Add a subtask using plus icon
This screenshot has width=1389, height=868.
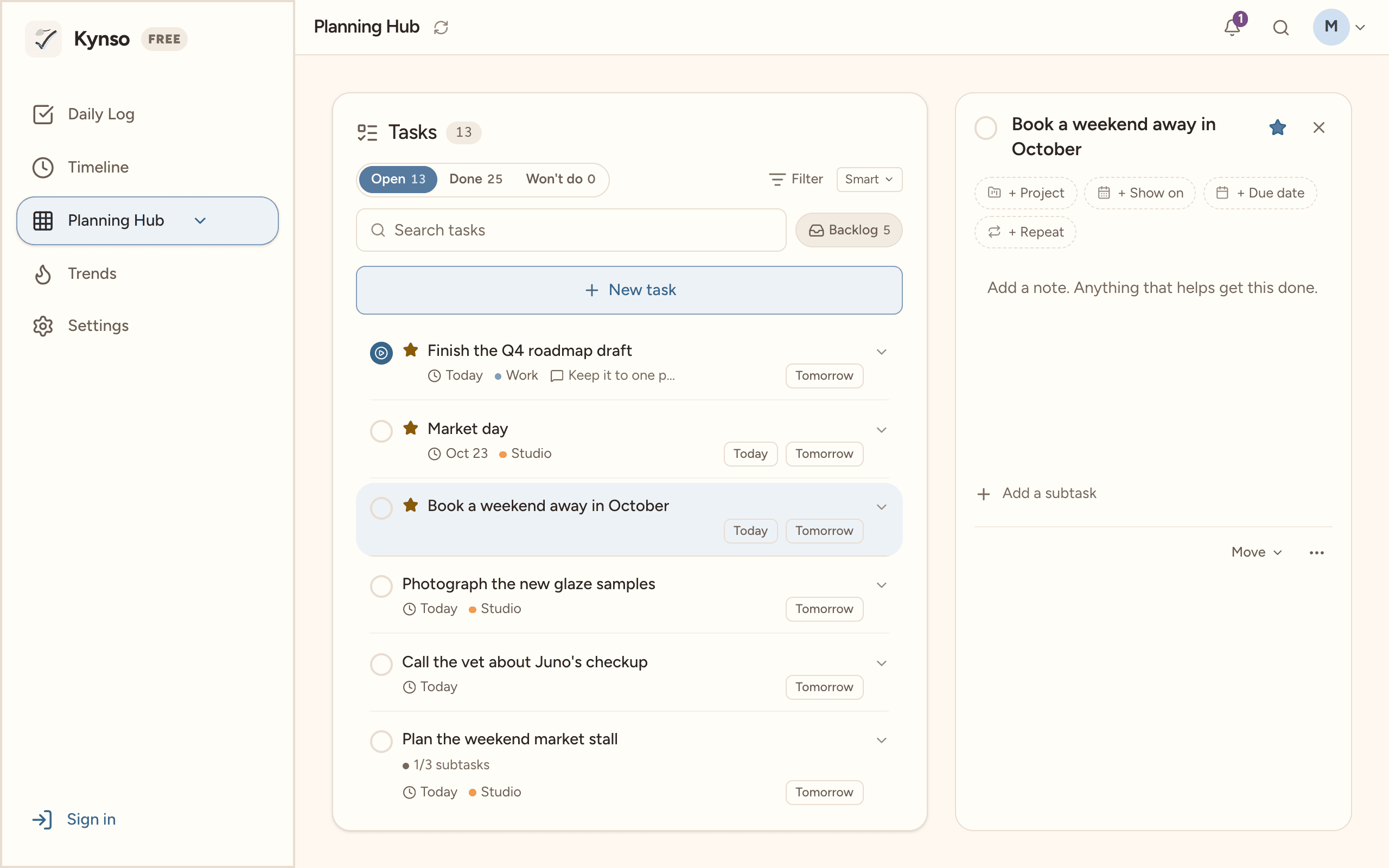point(983,494)
